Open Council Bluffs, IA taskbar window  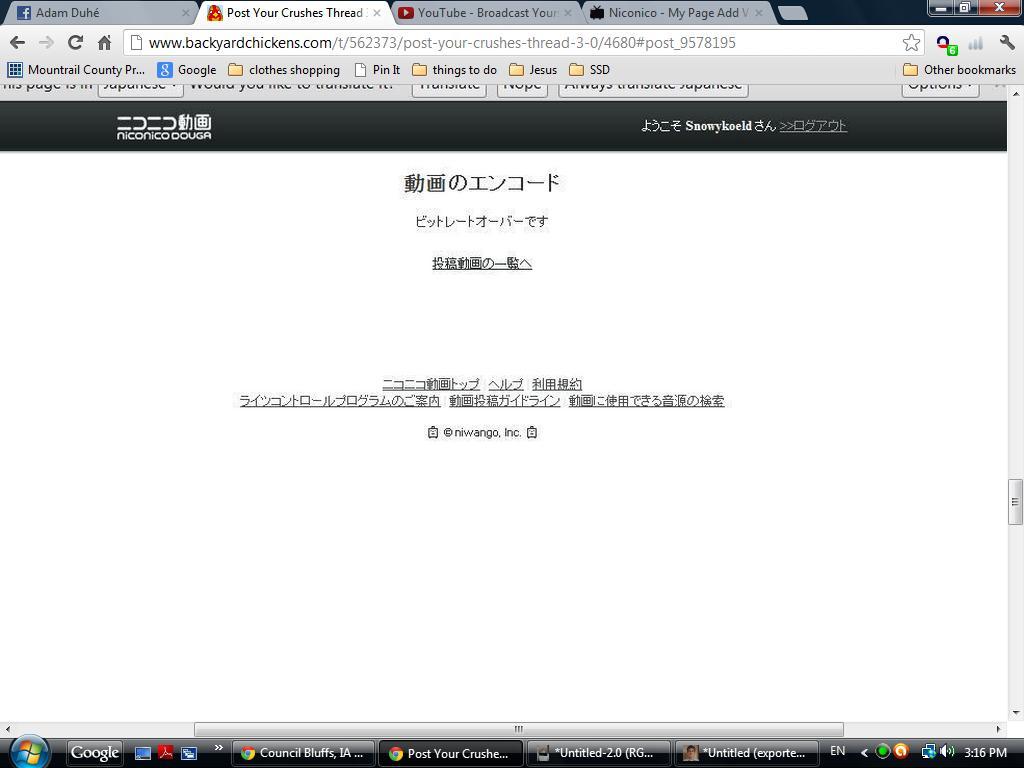coord(303,753)
